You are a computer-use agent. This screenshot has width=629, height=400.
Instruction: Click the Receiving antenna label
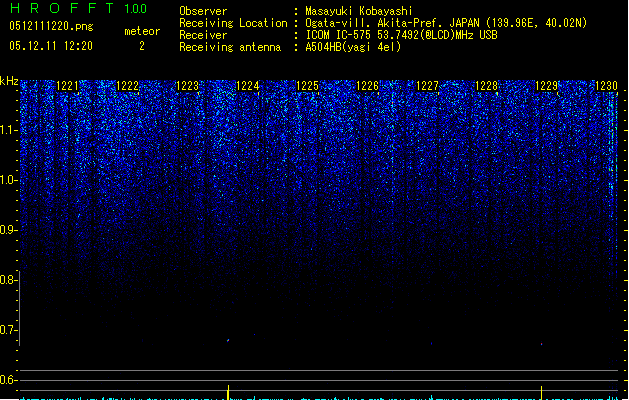click(230, 47)
